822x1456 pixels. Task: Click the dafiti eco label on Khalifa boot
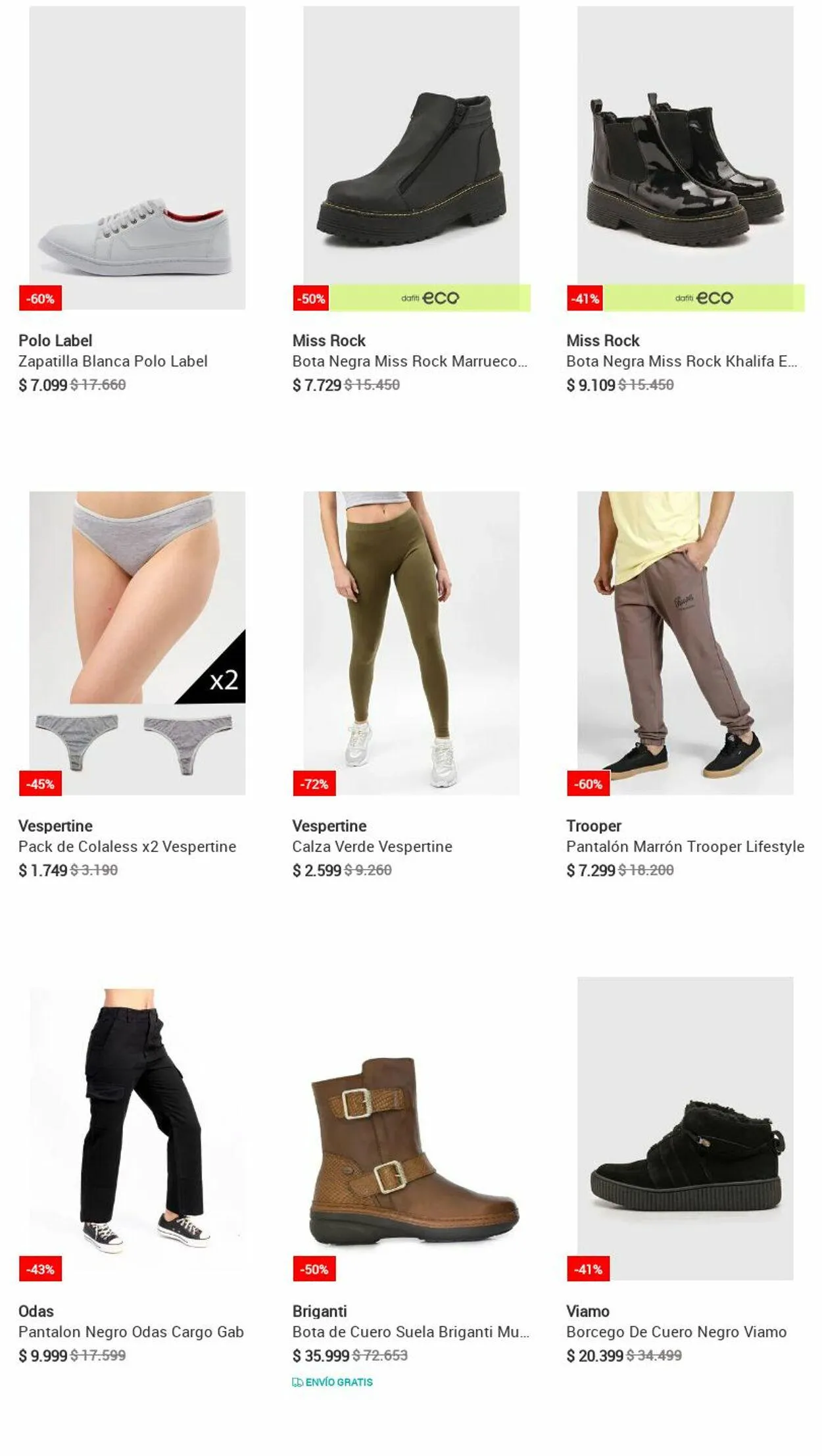[704, 298]
